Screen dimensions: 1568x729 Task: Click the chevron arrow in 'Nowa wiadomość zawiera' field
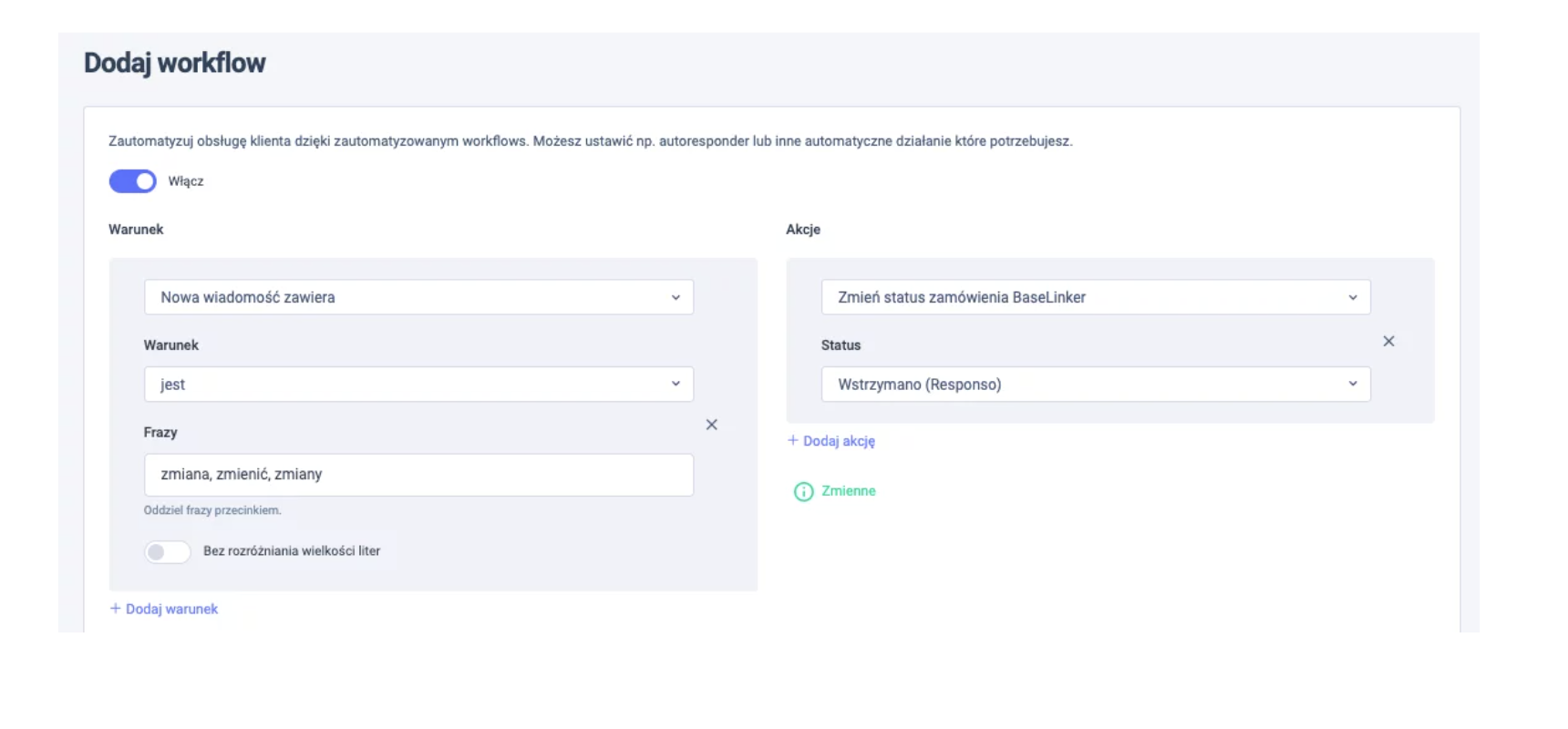[676, 298]
